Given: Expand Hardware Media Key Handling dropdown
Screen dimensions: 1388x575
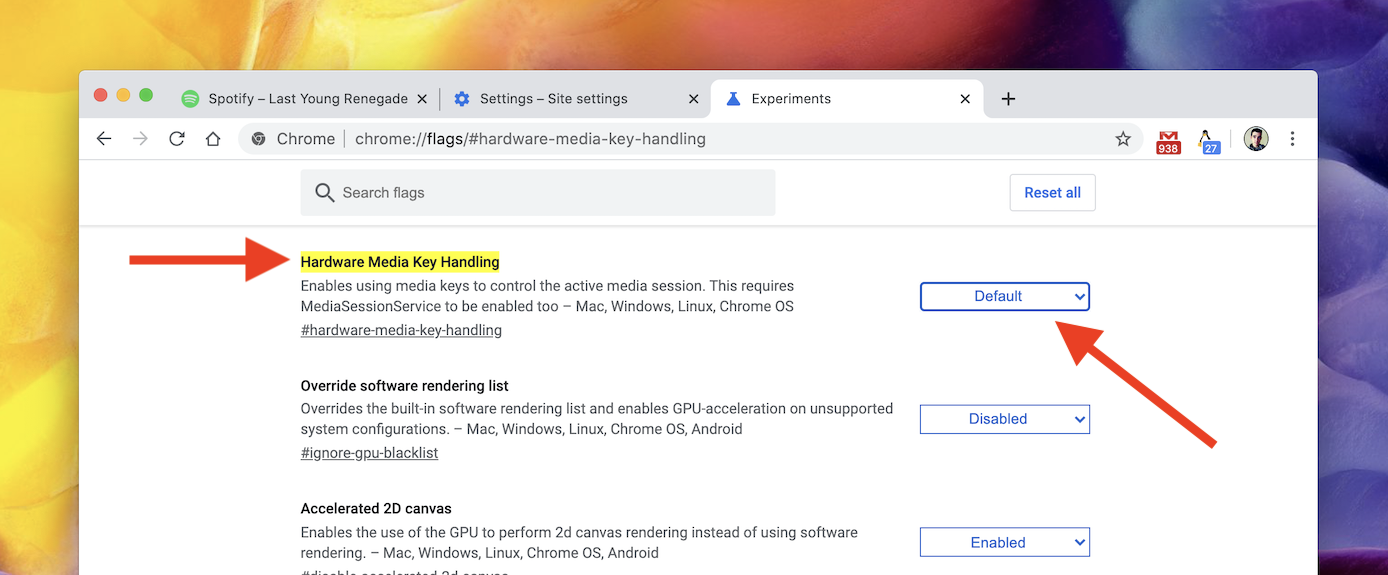Looking at the screenshot, I should (x=1004, y=296).
